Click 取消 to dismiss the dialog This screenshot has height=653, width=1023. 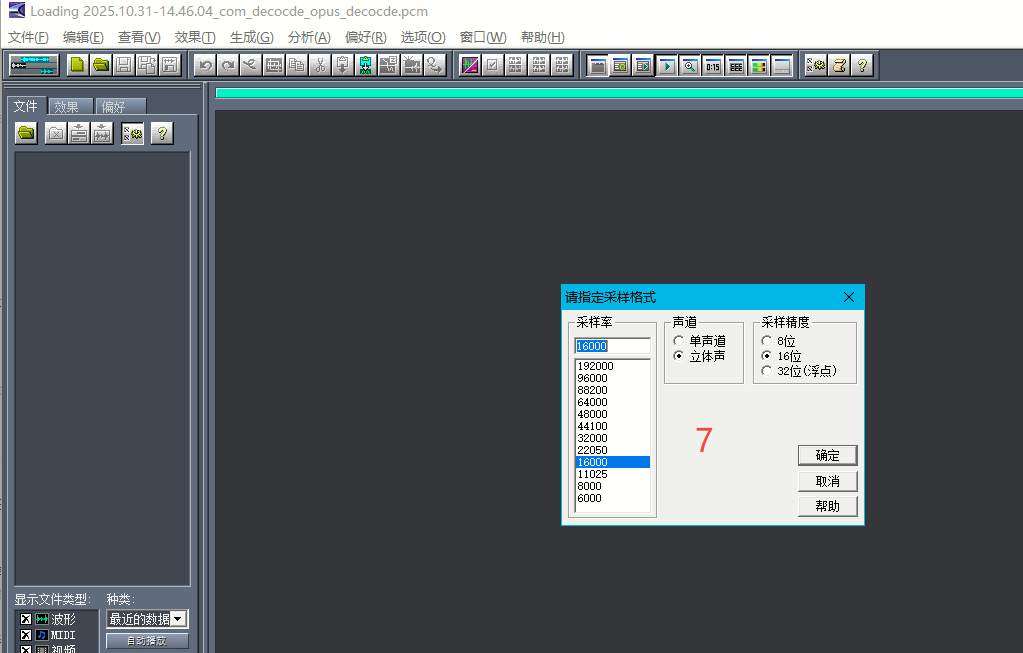point(827,481)
